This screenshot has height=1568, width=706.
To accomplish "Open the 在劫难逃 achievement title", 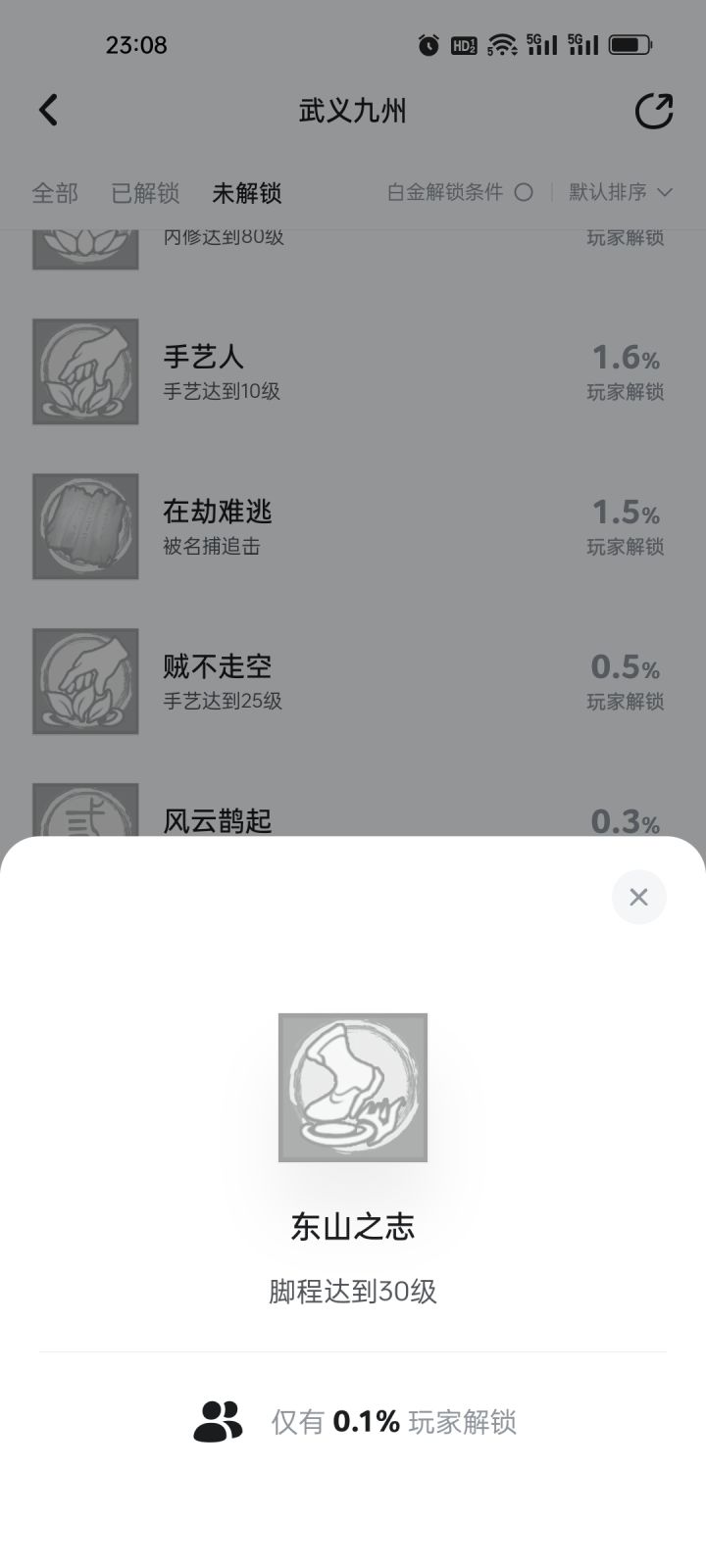I will coord(218,512).
